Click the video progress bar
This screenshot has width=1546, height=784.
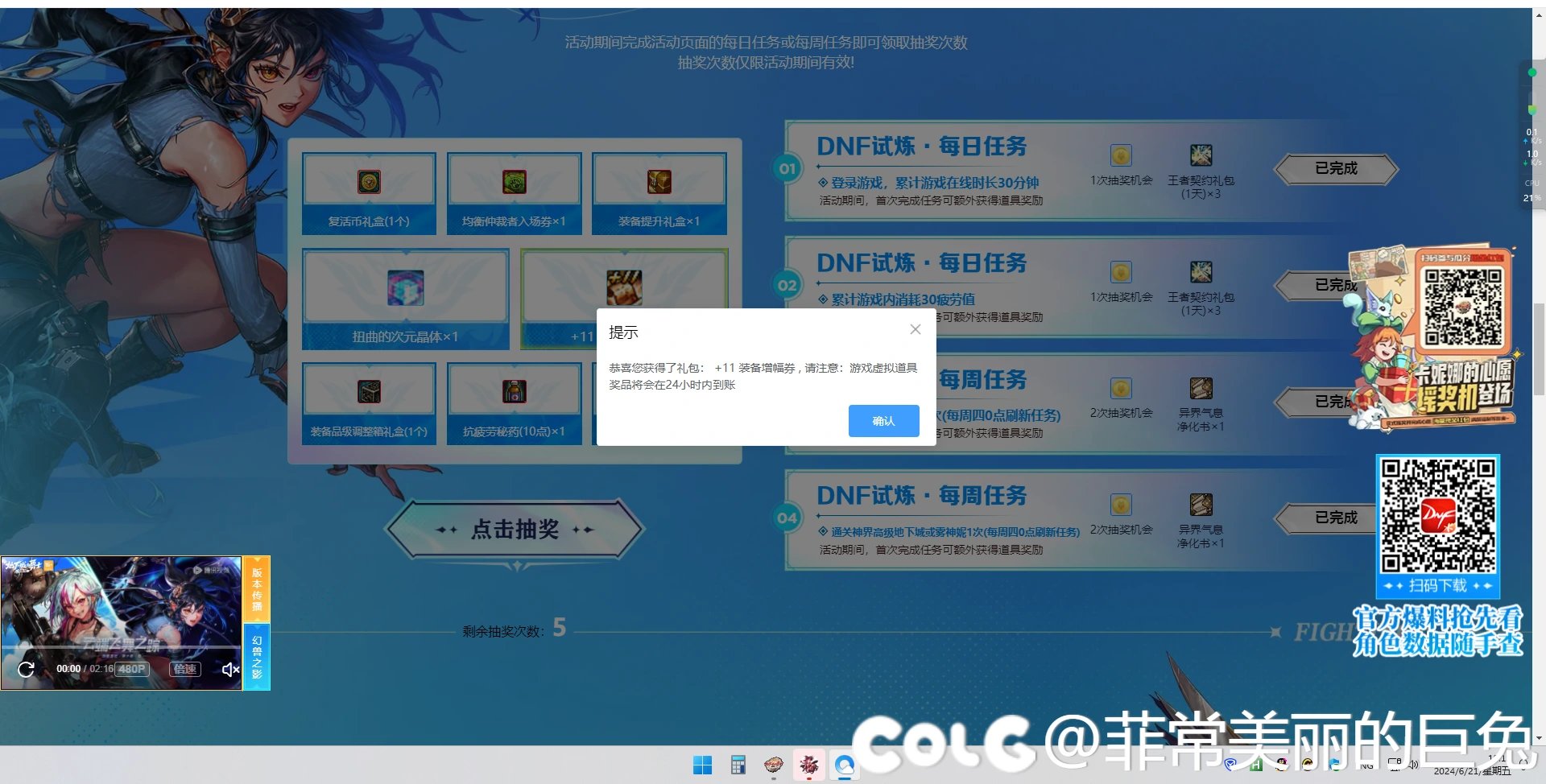[x=121, y=647]
